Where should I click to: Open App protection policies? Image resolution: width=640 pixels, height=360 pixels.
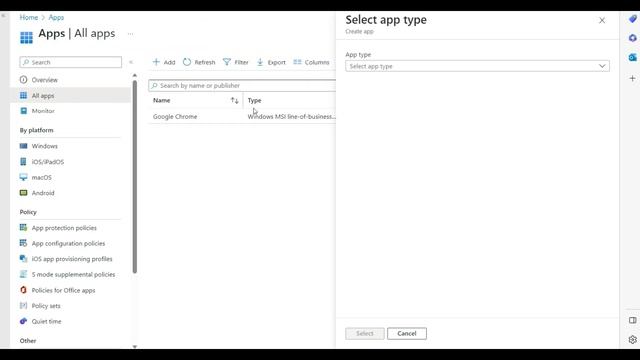[64, 228]
